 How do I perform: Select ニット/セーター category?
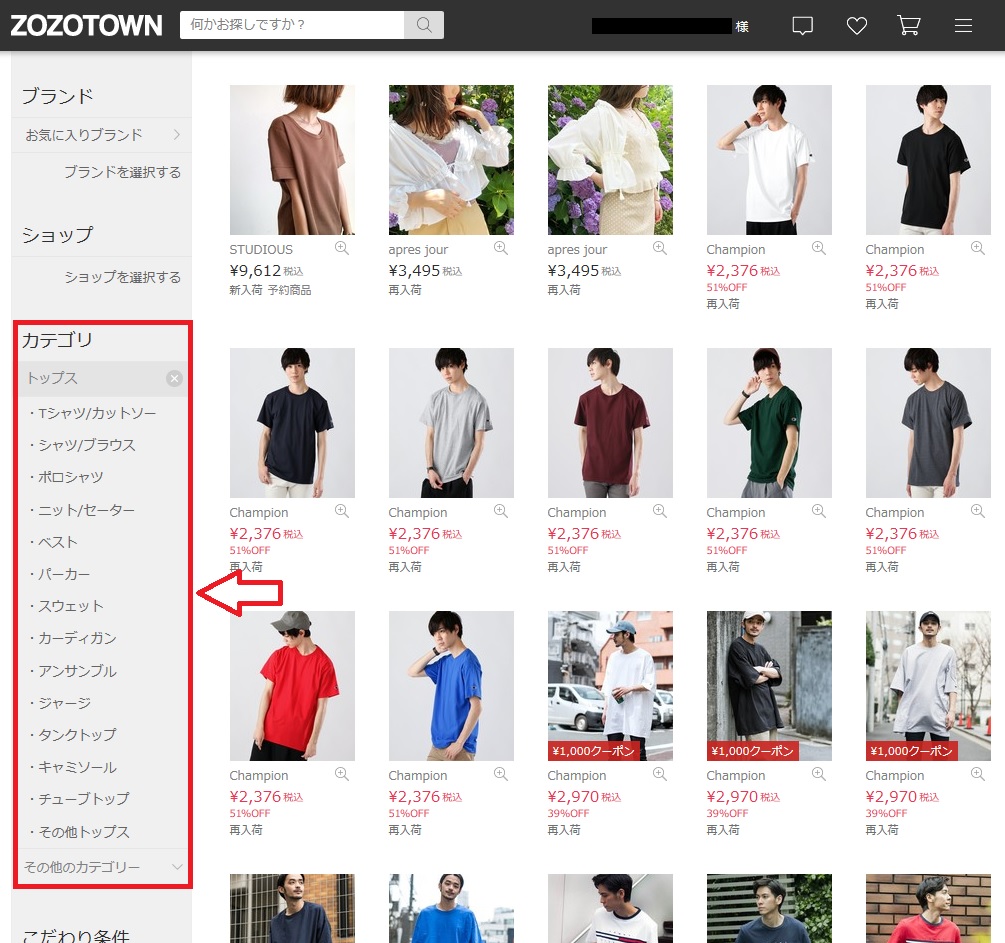click(x=85, y=510)
